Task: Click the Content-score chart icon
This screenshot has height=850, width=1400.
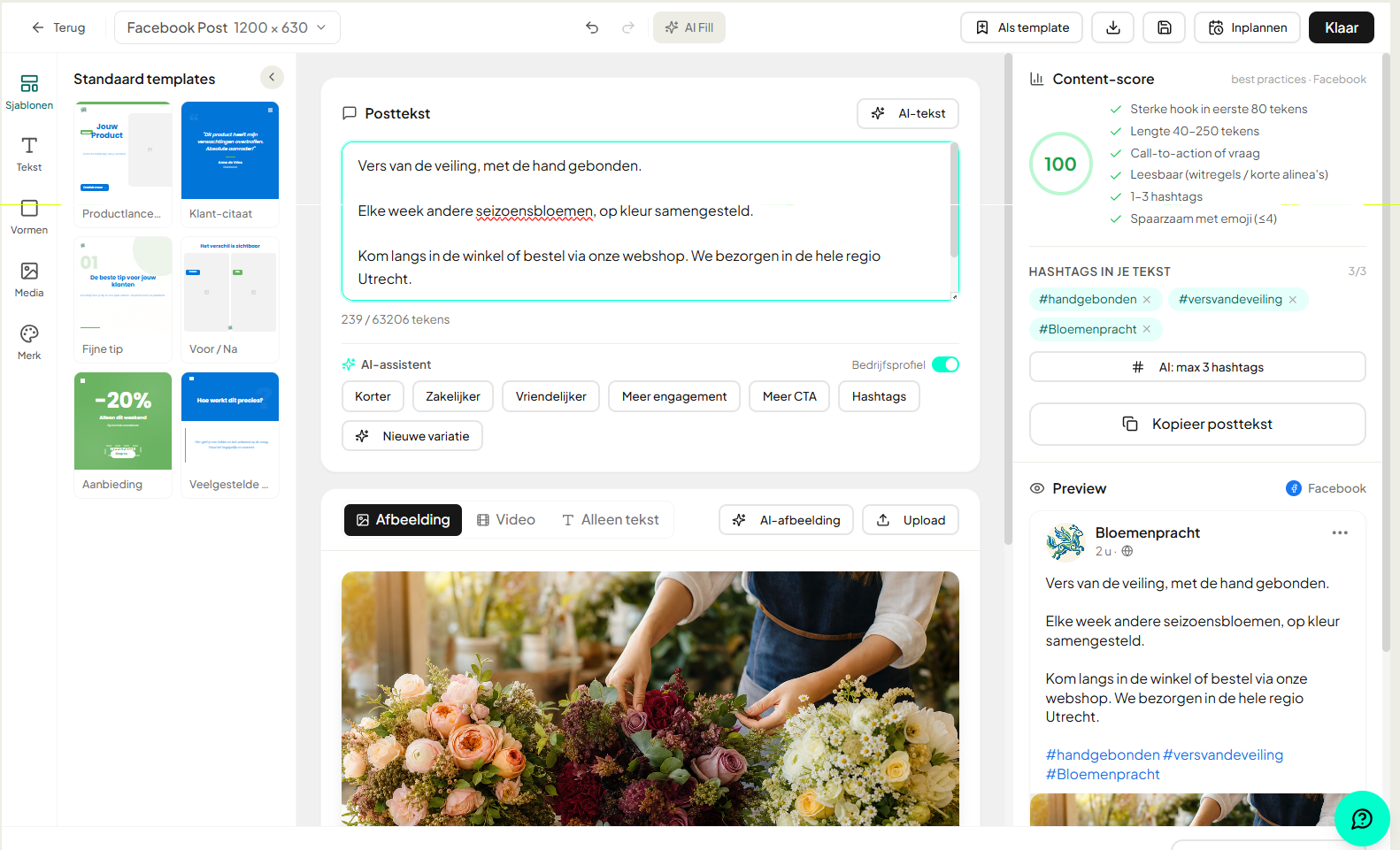Action: 1037,79
